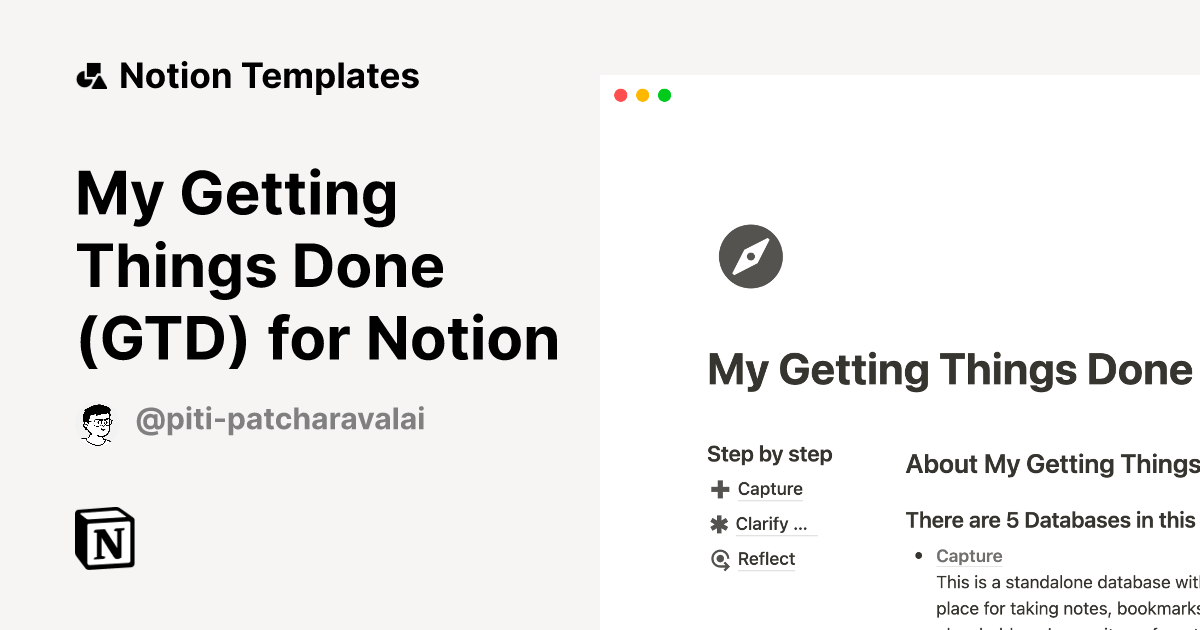The image size is (1200, 630).
Task: Click the Notion cube logo
Action: click(x=105, y=538)
